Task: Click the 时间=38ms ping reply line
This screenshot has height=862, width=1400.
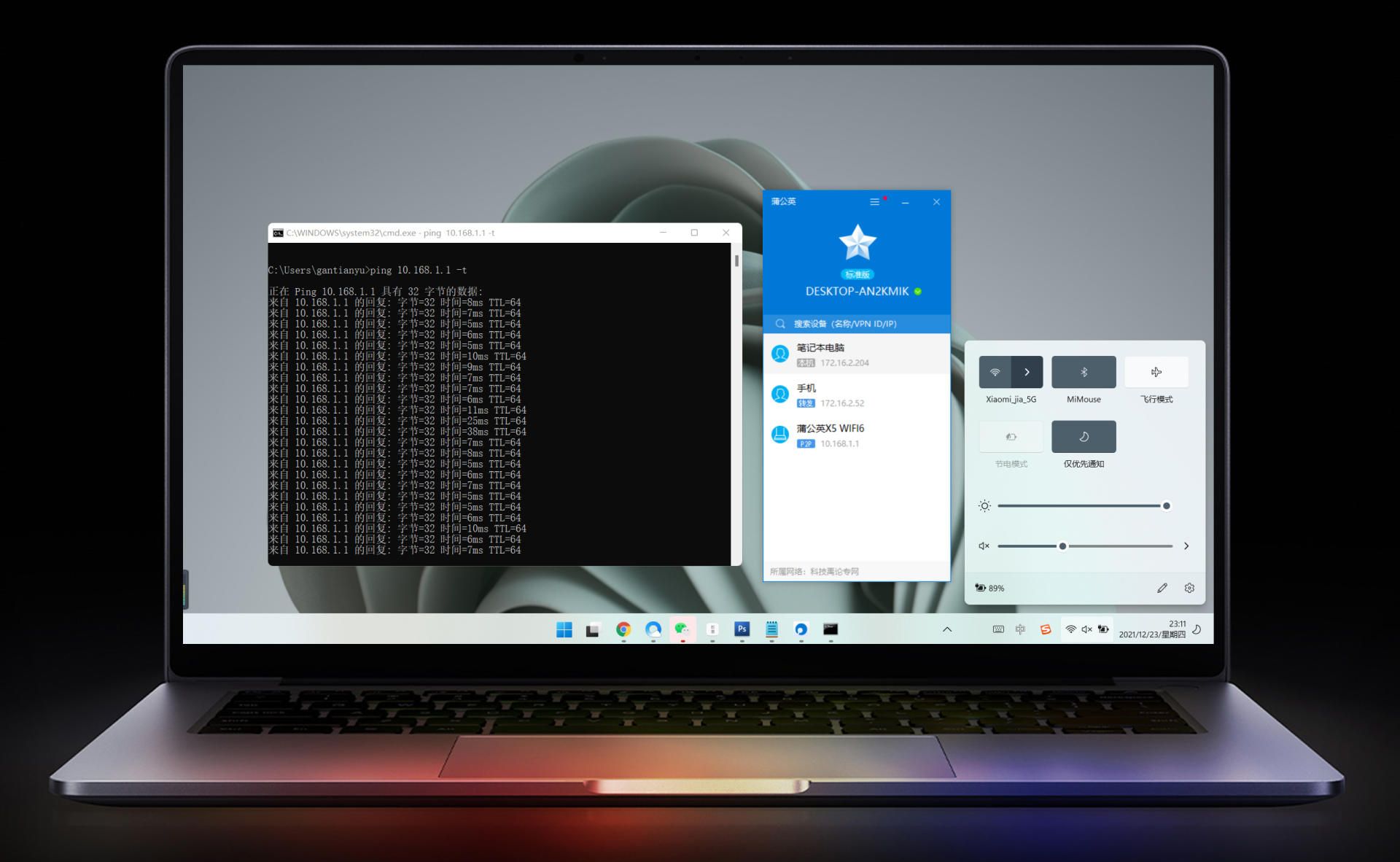Action: 397,432
